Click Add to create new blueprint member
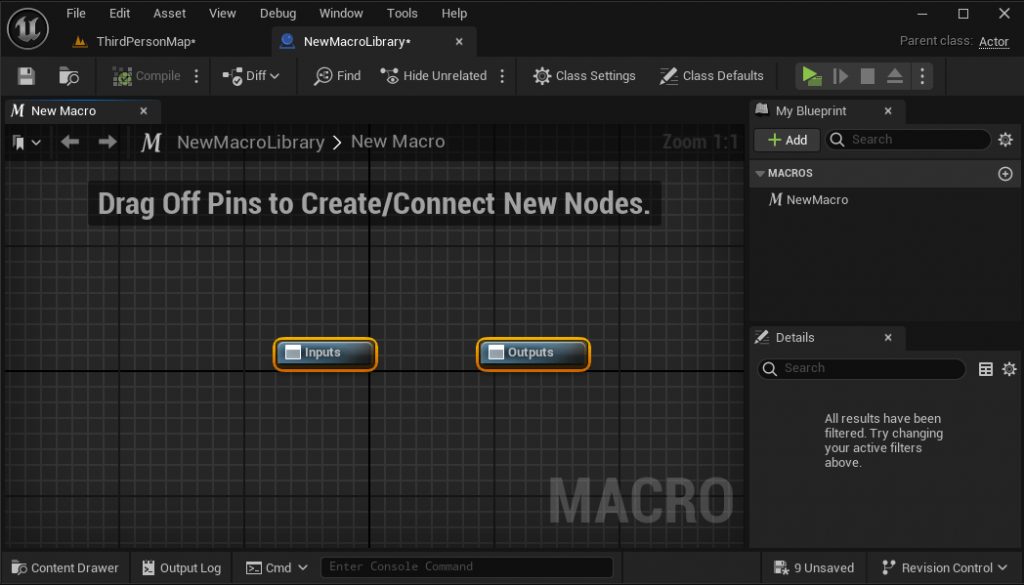The width and height of the screenshot is (1024, 585). [x=786, y=139]
